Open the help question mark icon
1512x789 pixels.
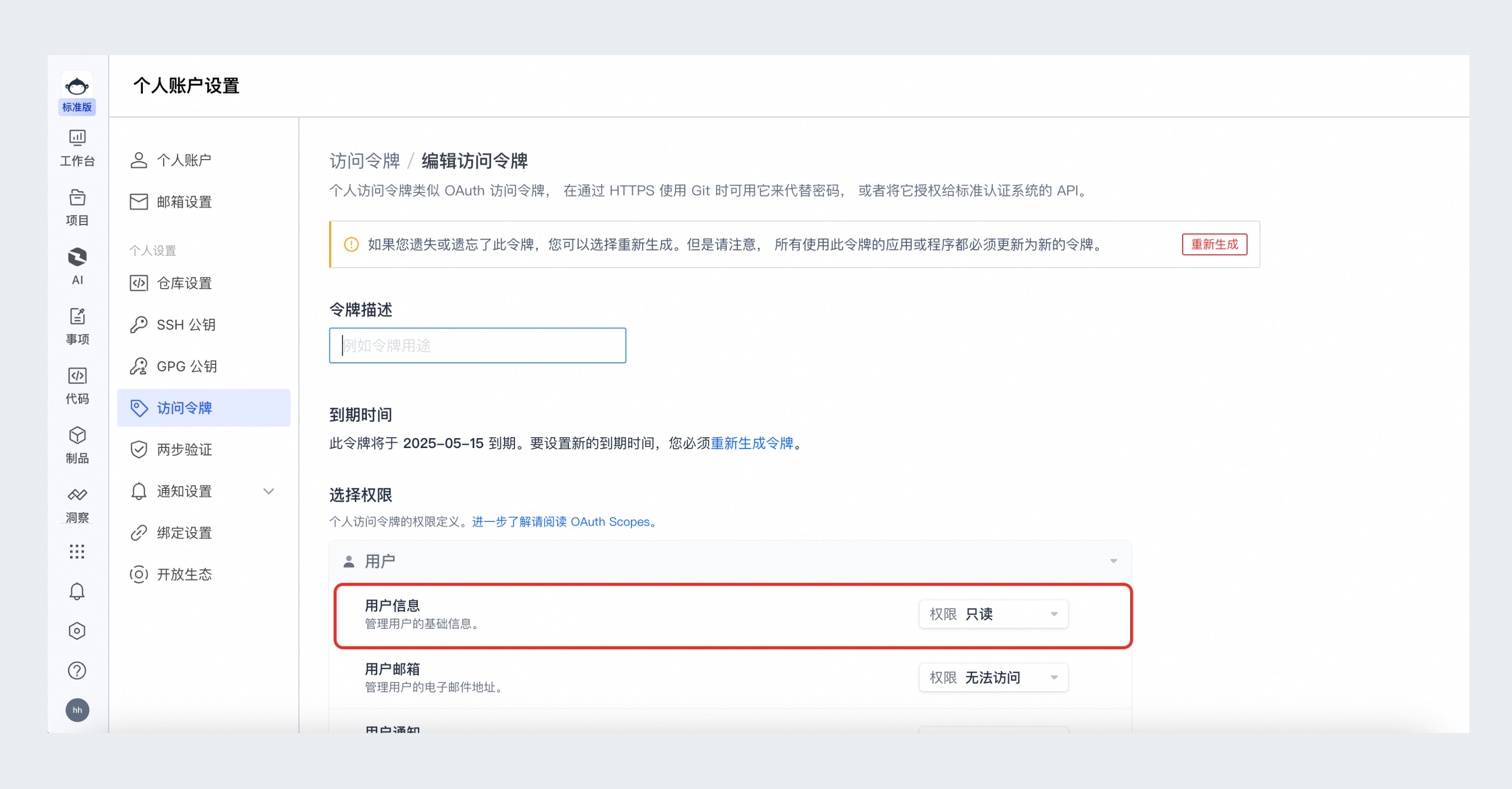[x=77, y=670]
